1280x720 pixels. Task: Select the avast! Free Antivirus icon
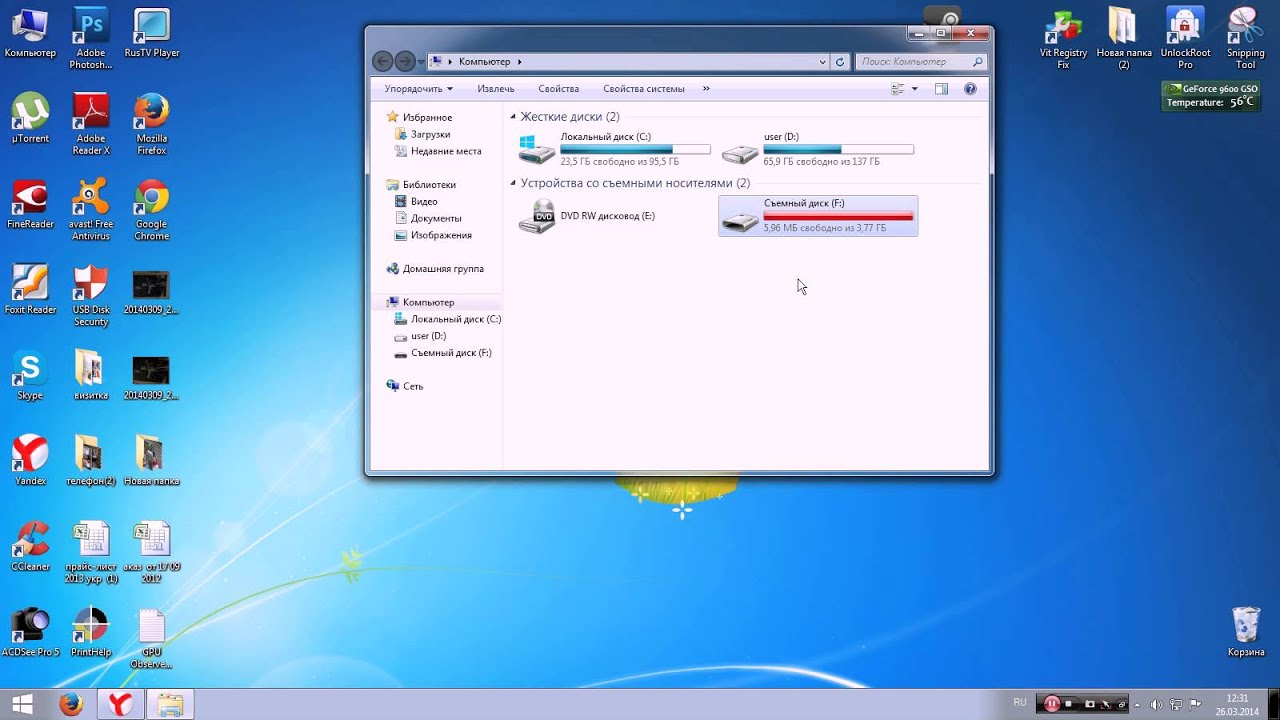(x=90, y=211)
